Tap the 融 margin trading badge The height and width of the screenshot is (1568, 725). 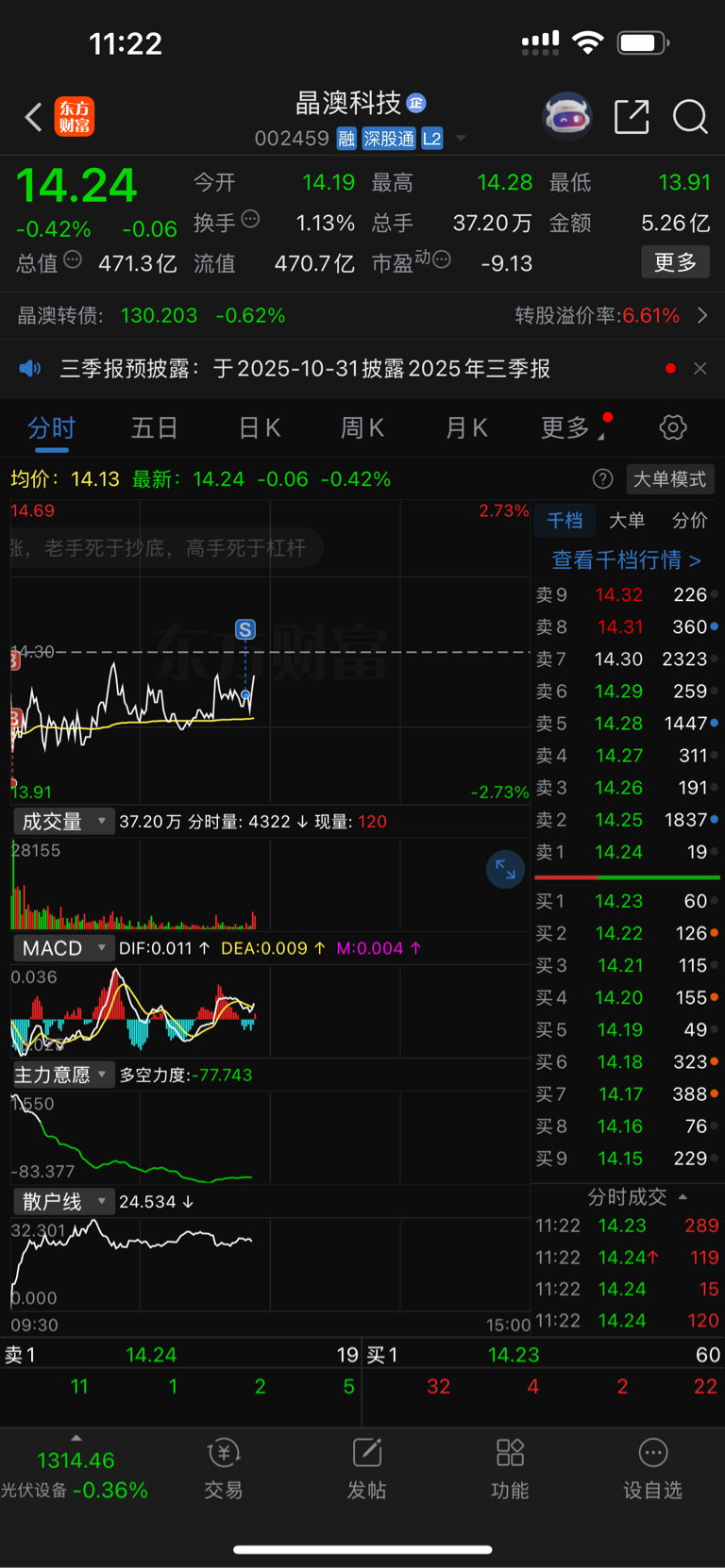click(x=346, y=139)
